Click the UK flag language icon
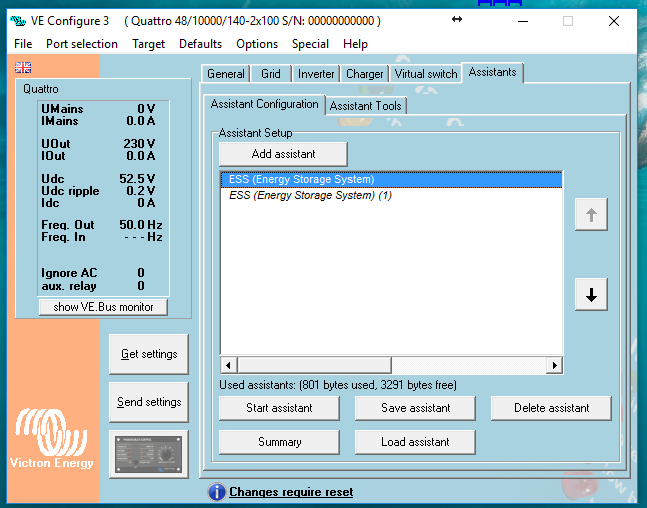The image size is (647, 508). tap(23, 67)
